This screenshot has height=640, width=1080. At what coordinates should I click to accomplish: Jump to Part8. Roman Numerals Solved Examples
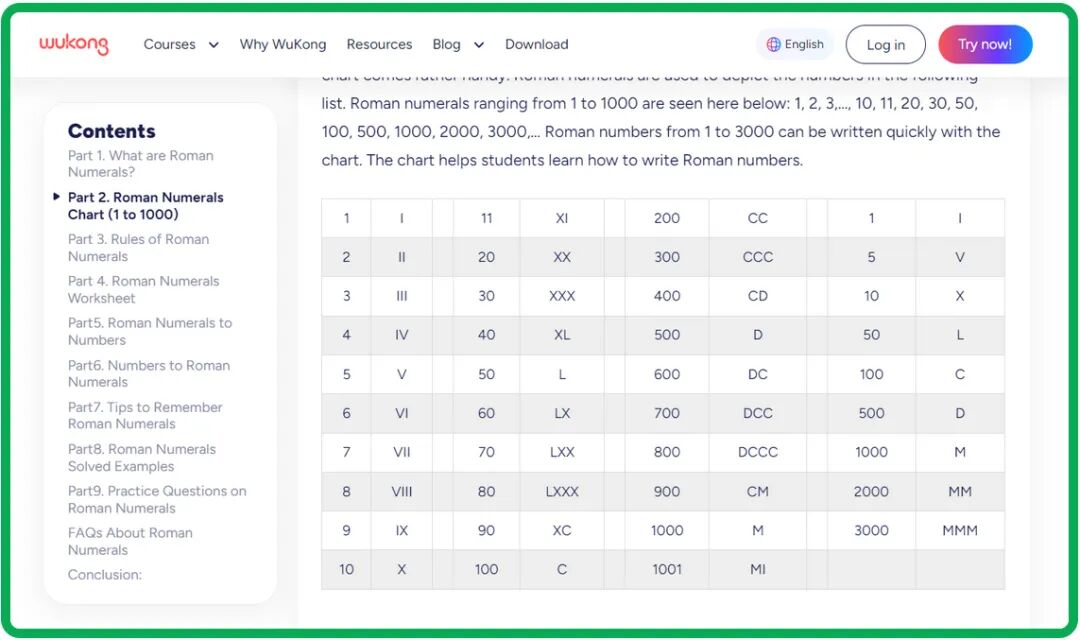[141, 458]
